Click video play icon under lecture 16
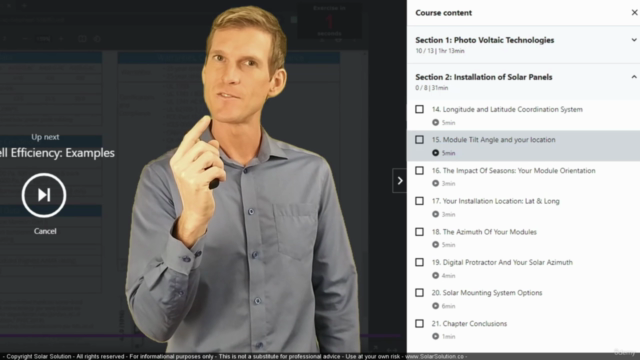Image resolution: width=640 pixels, height=360 pixels. pyautogui.click(x=436, y=183)
